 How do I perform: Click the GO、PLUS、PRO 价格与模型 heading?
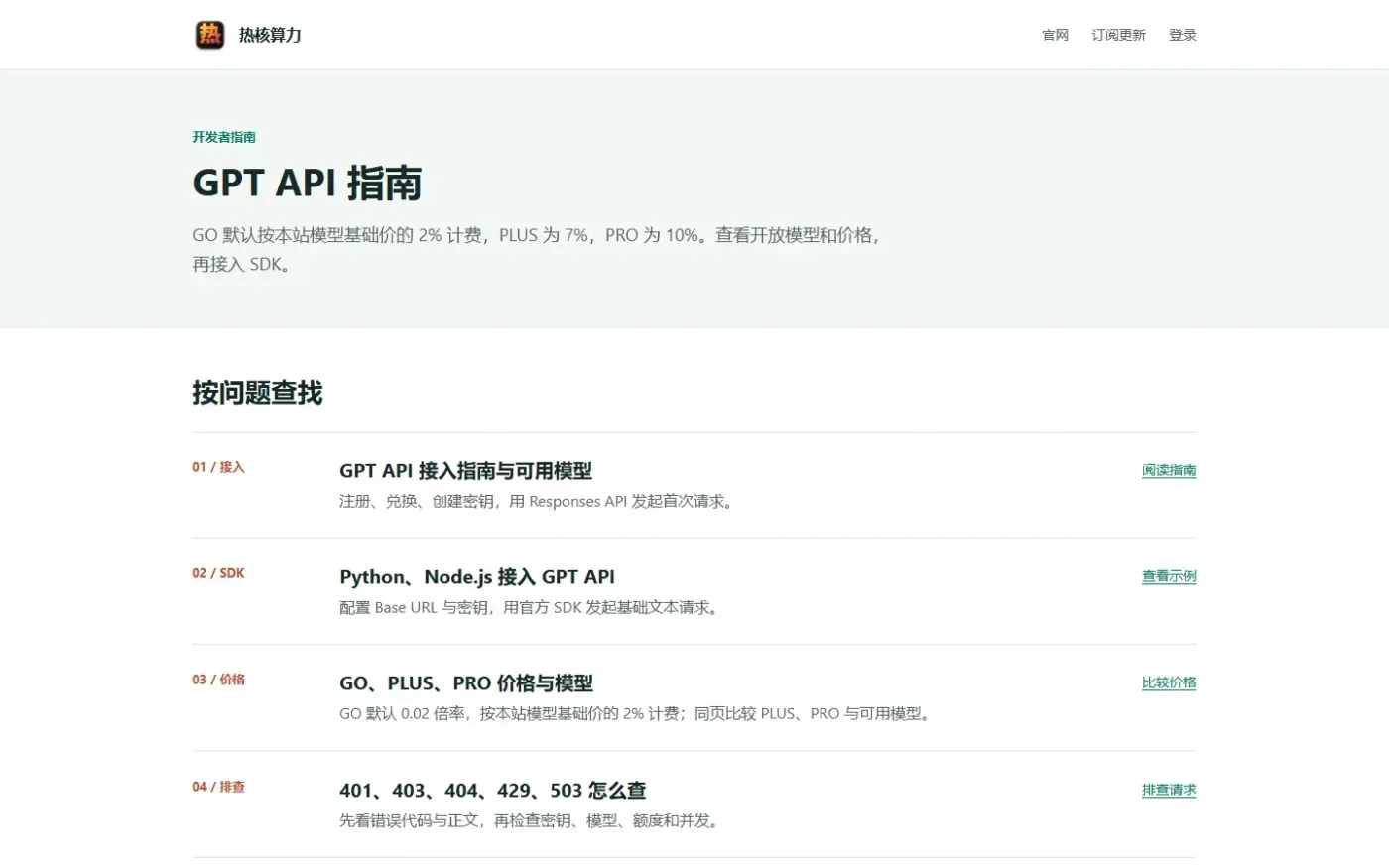coord(466,683)
